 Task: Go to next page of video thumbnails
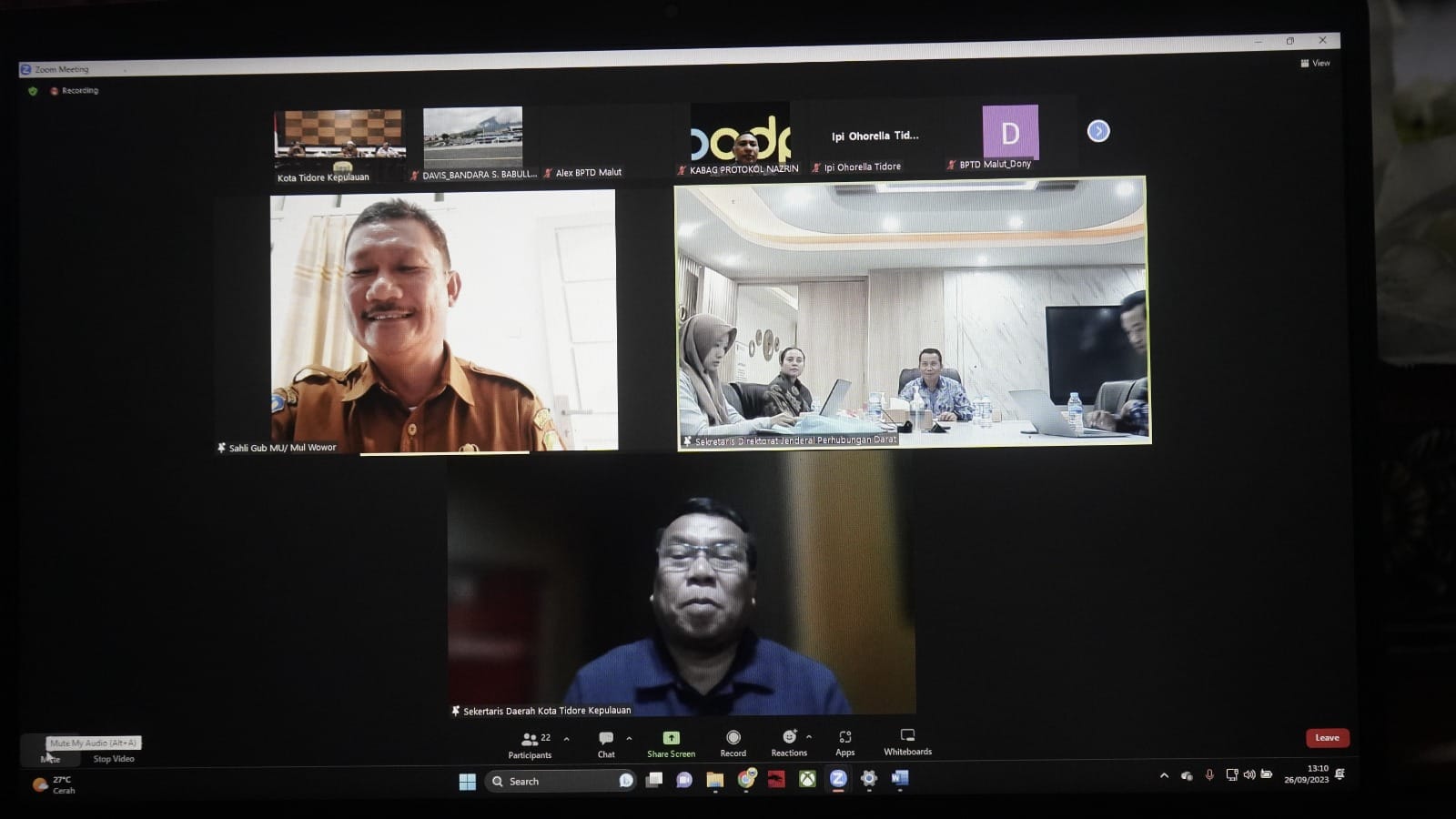(1098, 131)
